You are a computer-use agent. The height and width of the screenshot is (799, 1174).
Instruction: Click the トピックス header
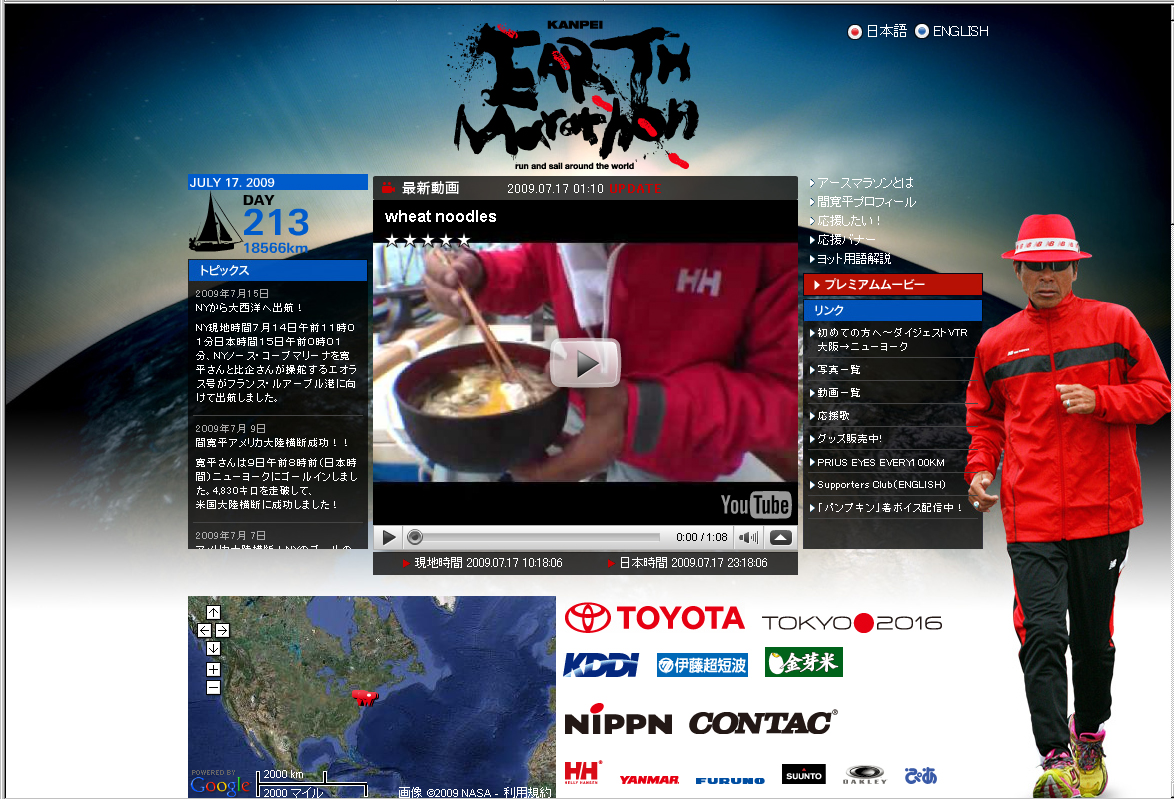(x=278, y=270)
